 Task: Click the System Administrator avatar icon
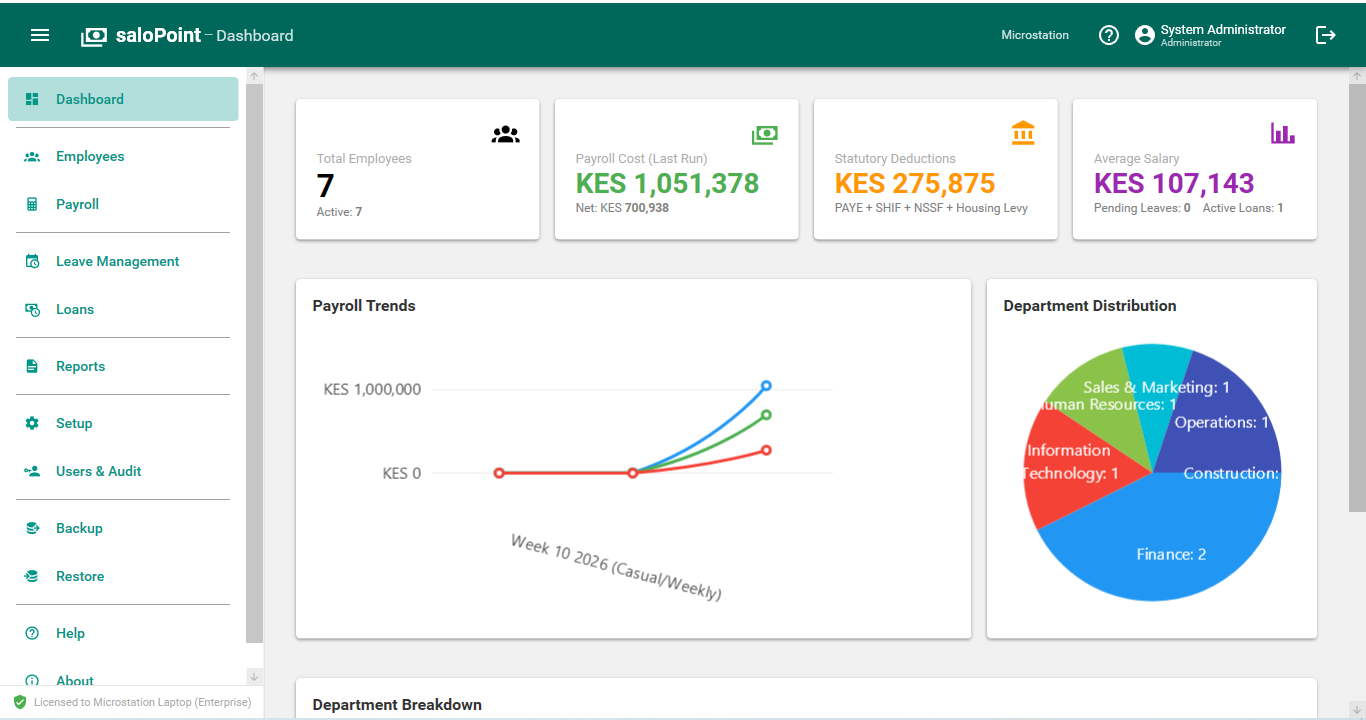[1144, 34]
